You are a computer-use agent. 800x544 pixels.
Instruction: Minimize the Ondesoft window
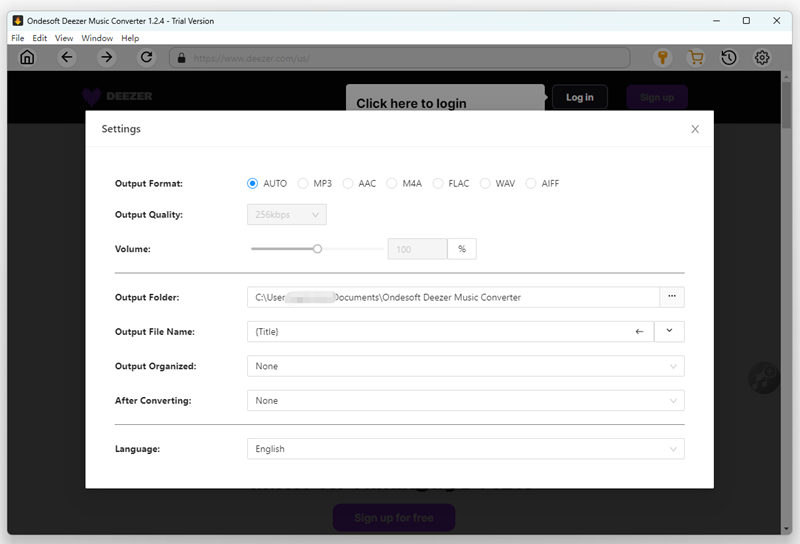click(716, 20)
